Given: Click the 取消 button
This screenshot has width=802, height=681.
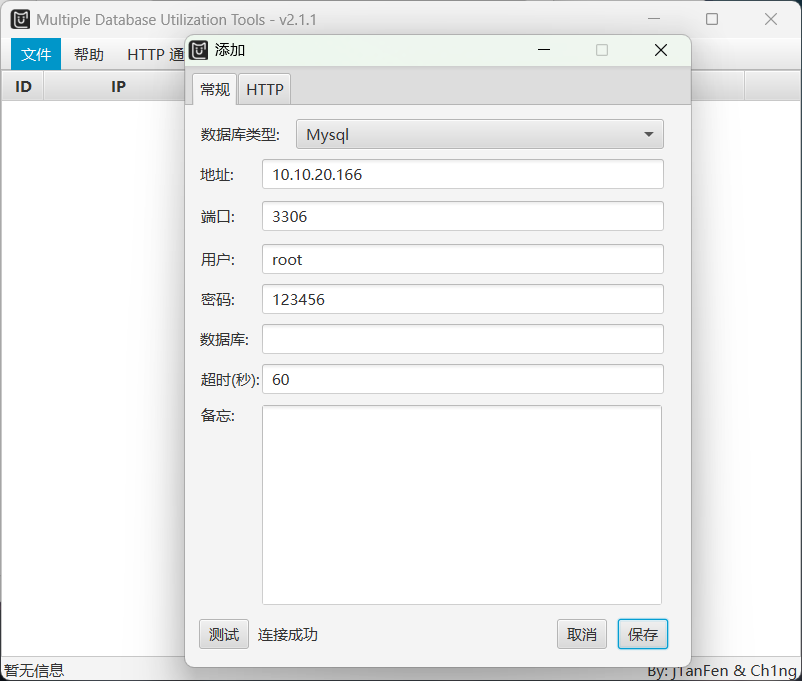Looking at the screenshot, I should [581, 634].
